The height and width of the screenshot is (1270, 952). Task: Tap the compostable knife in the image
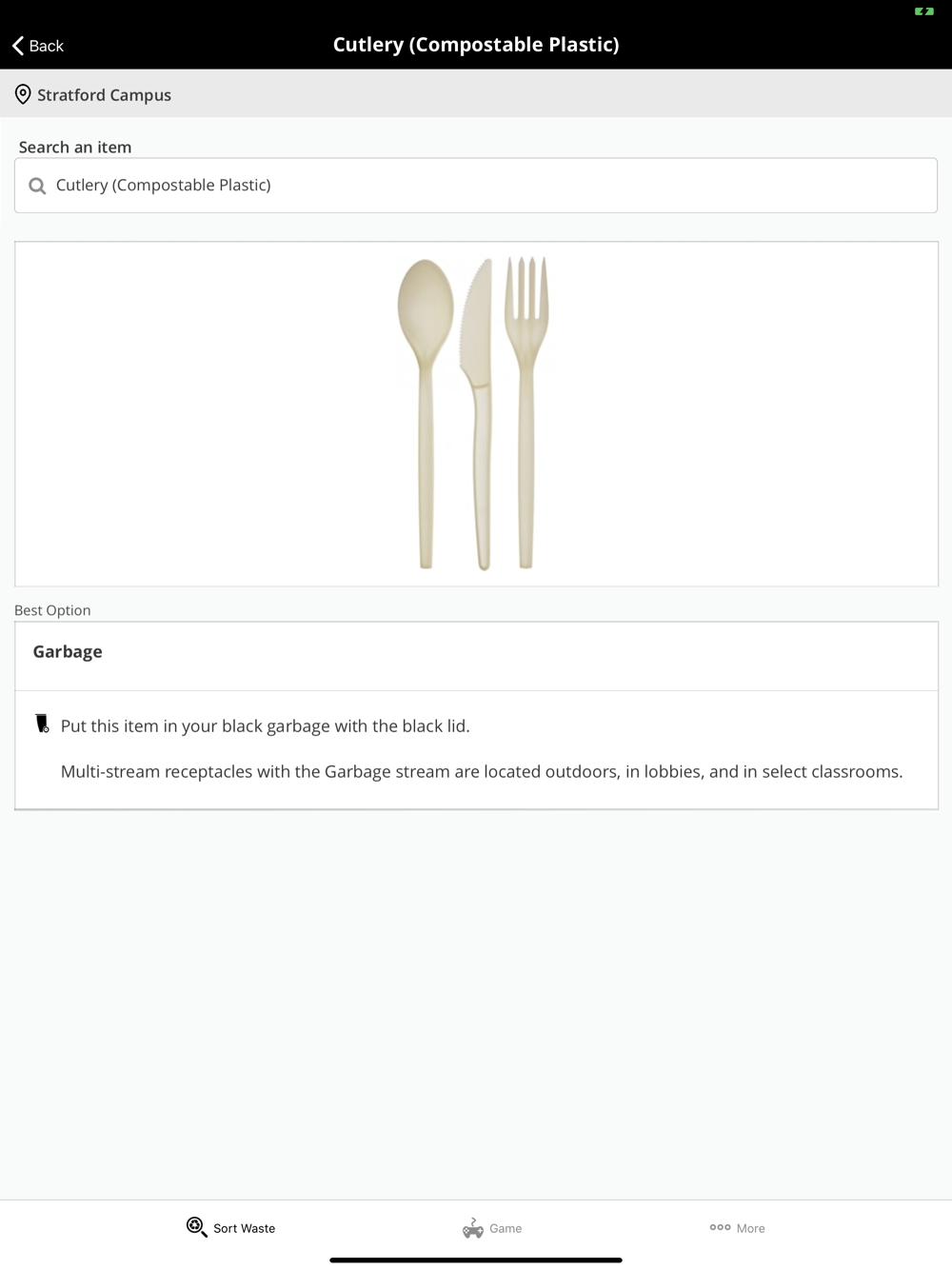pos(478,409)
